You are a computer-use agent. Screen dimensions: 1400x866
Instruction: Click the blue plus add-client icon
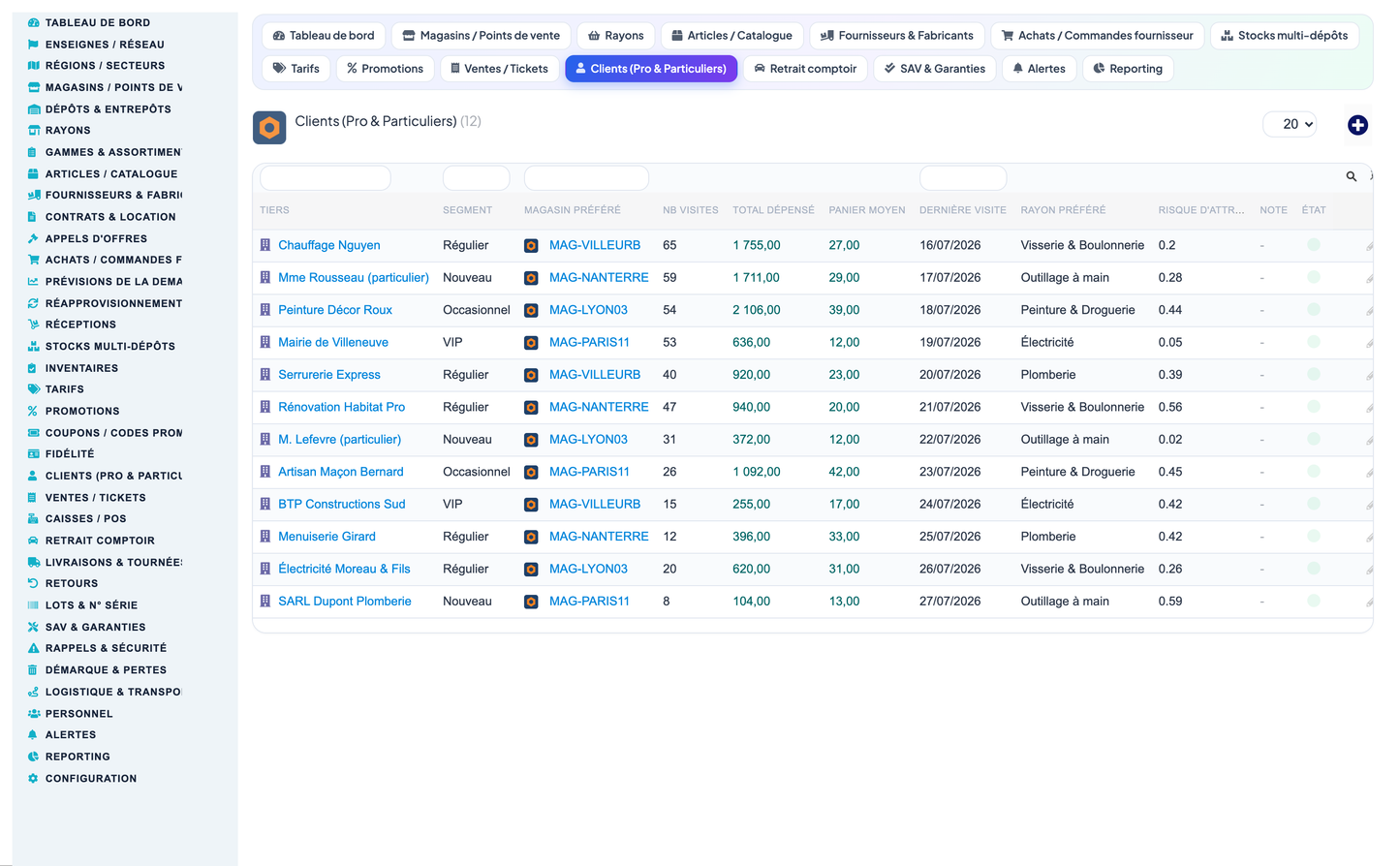pos(1357,125)
